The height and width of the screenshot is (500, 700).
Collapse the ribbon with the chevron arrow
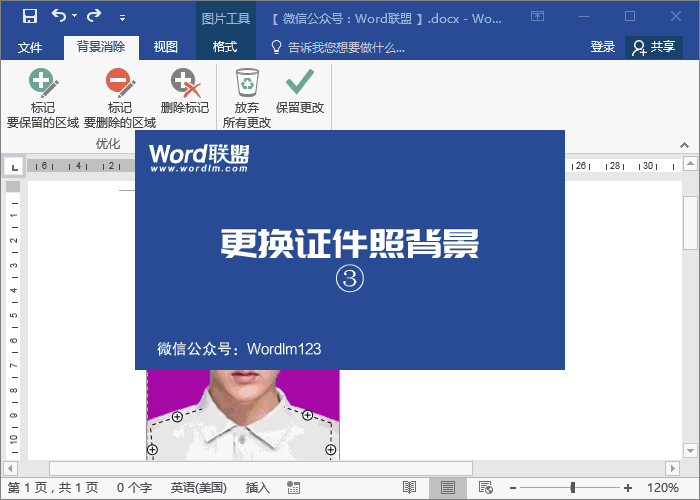pyautogui.click(x=684, y=145)
